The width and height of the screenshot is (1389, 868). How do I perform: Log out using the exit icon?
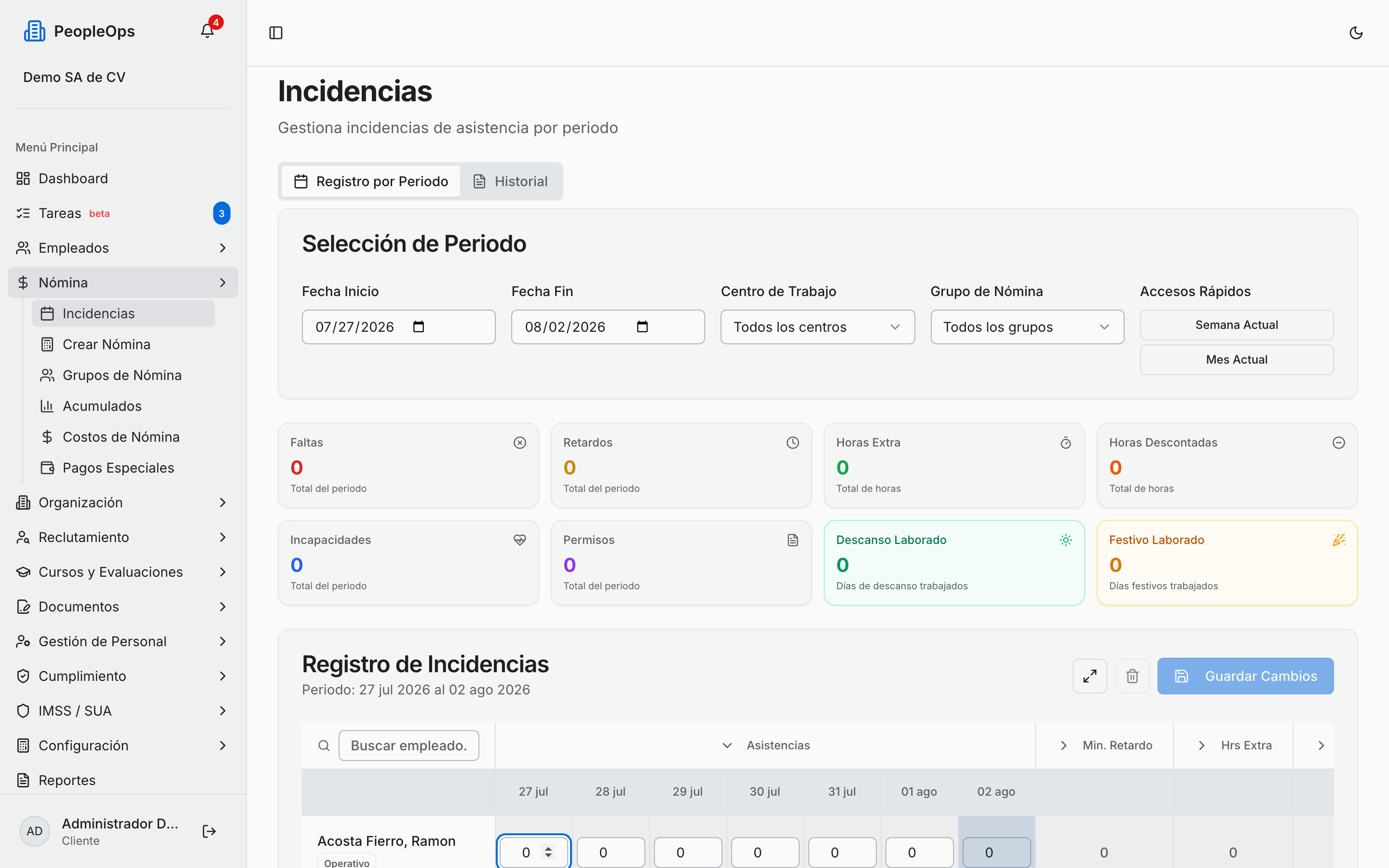(x=209, y=831)
